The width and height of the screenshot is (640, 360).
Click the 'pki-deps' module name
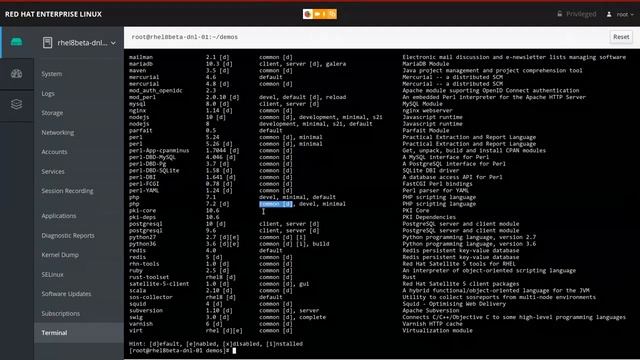(142, 217)
